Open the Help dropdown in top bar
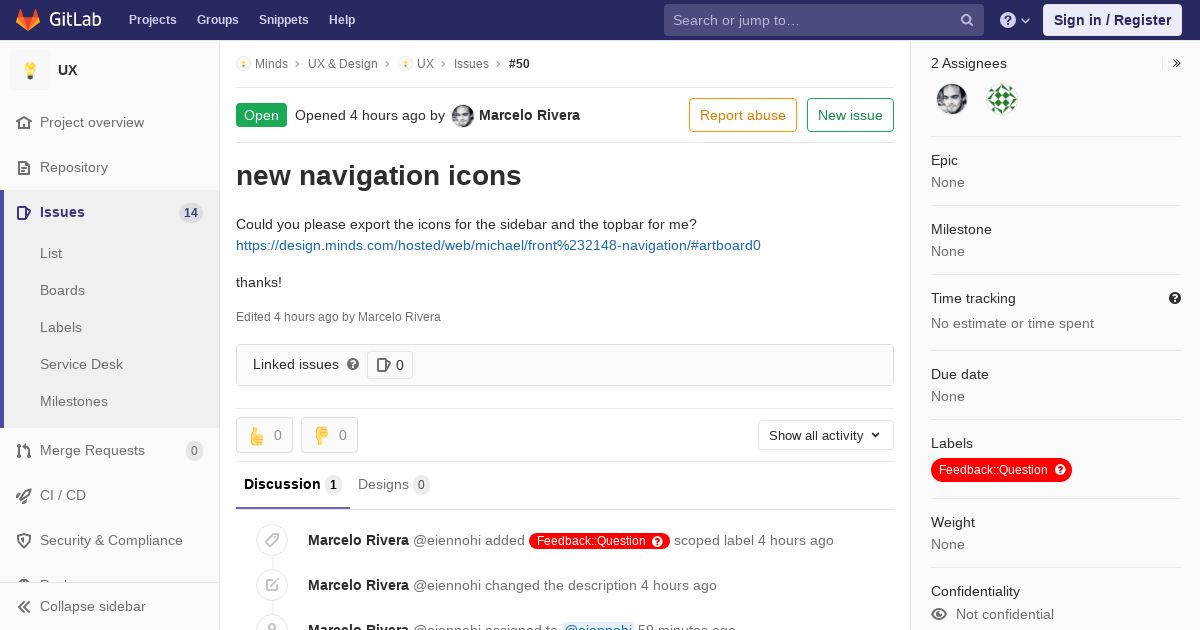Viewport: 1200px width, 630px height. click(x=1015, y=20)
